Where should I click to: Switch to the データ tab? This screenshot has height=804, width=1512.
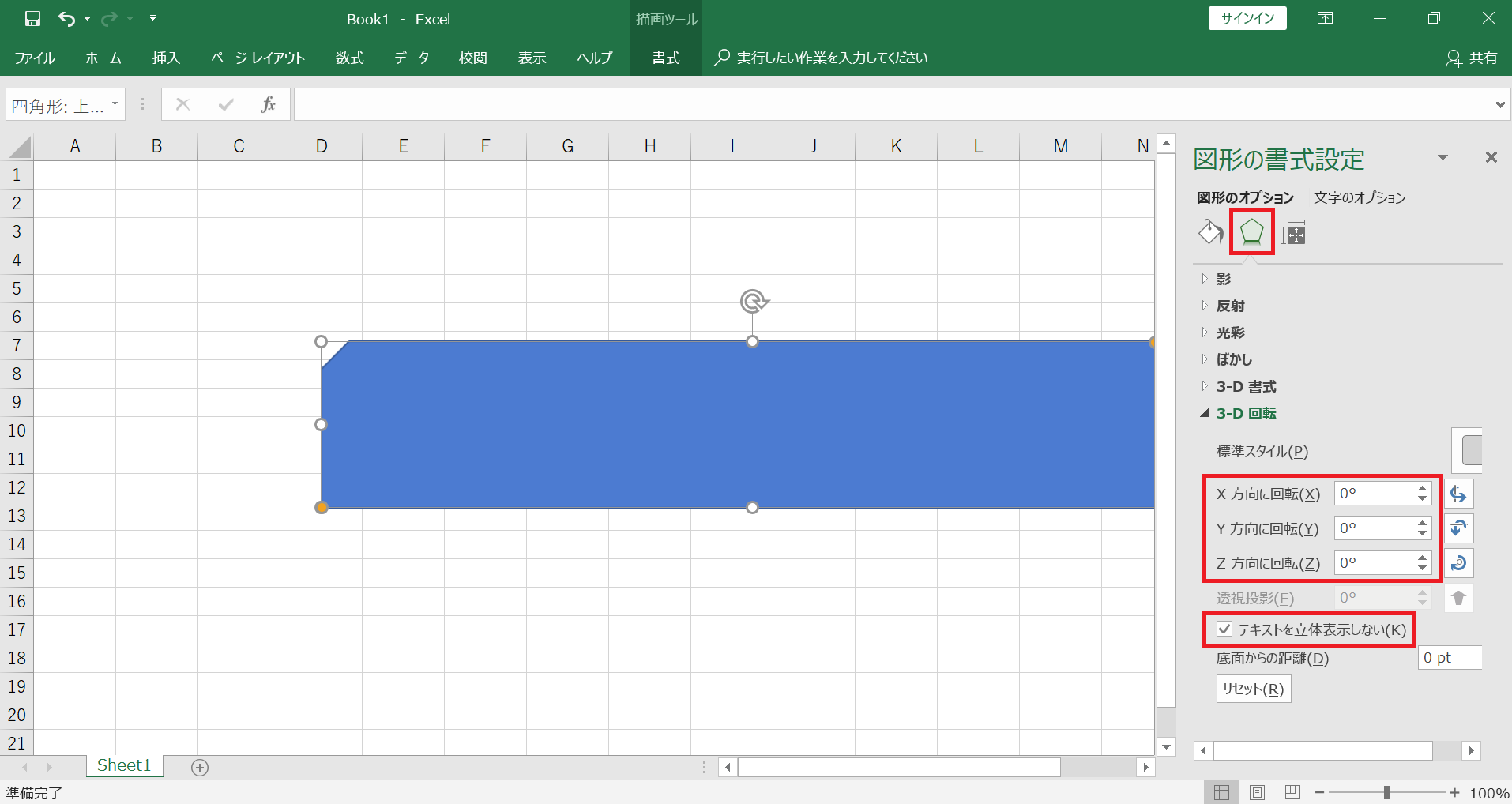click(x=412, y=58)
